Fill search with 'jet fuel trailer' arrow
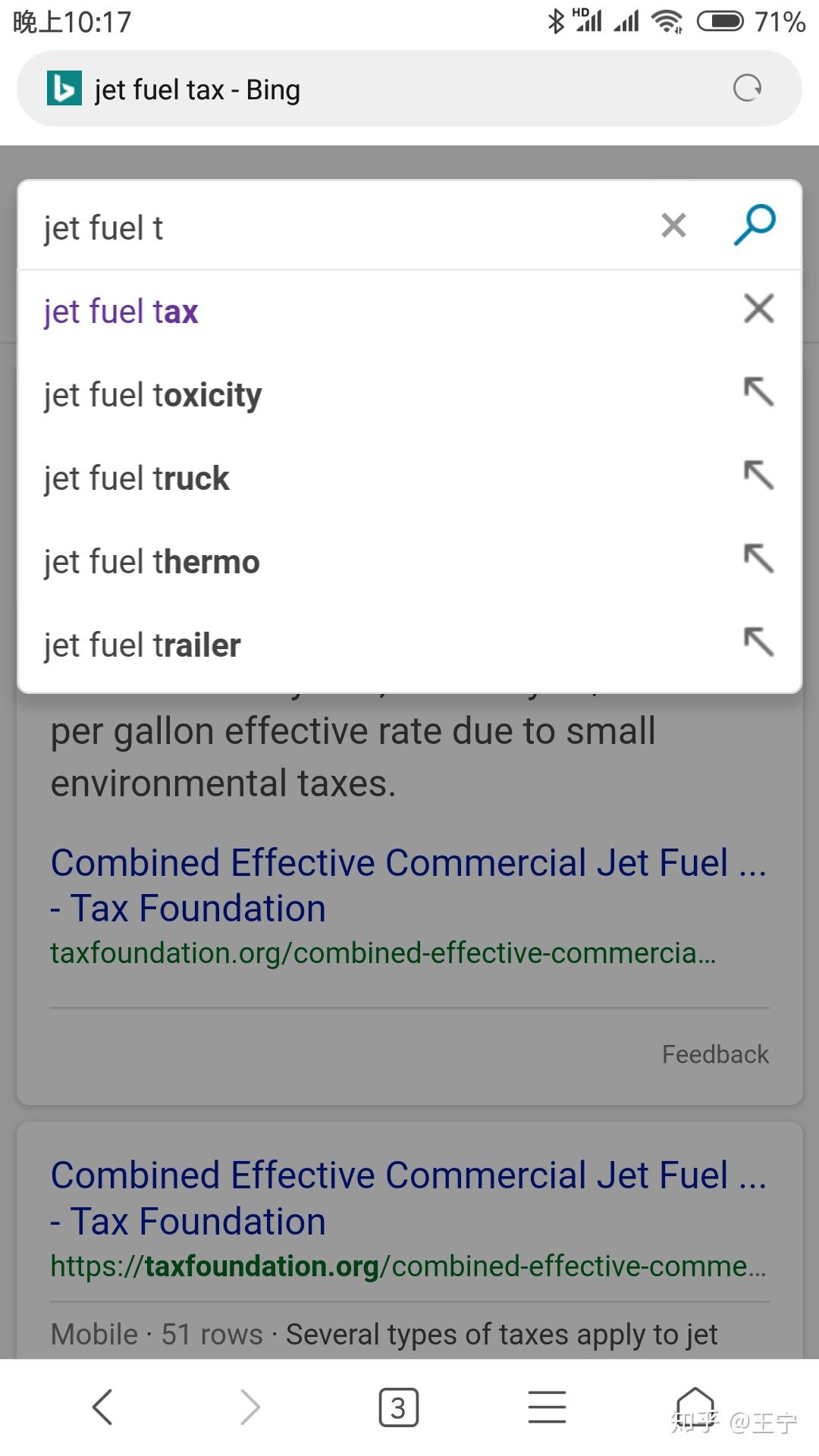This screenshot has width=819, height=1456. [x=759, y=642]
